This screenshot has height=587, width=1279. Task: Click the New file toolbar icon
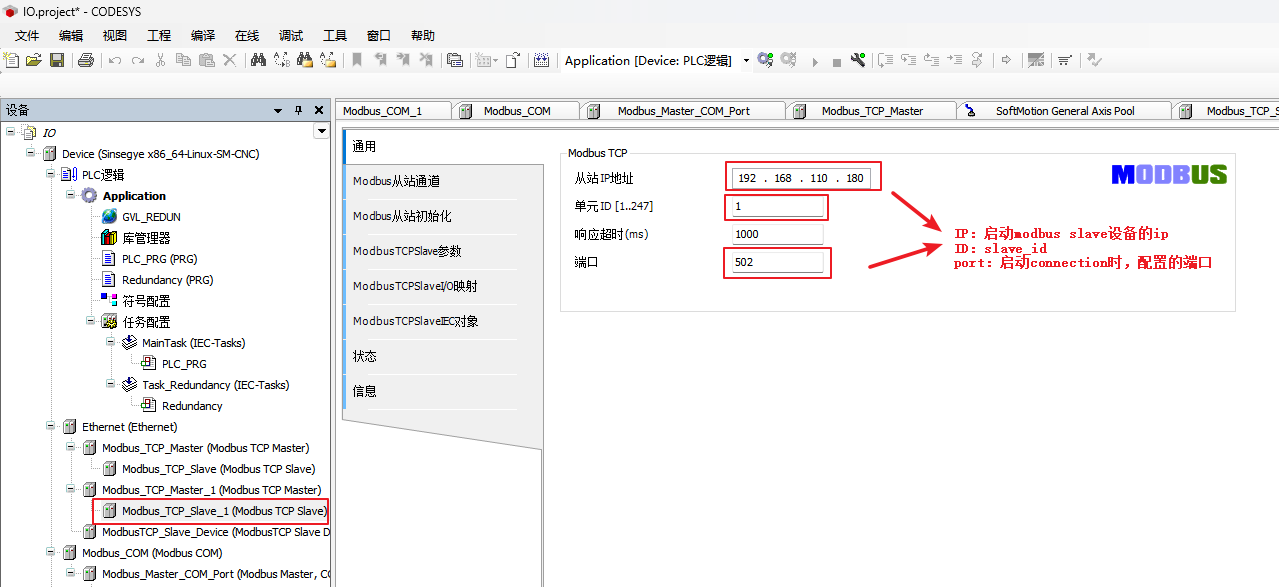[x=12, y=61]
